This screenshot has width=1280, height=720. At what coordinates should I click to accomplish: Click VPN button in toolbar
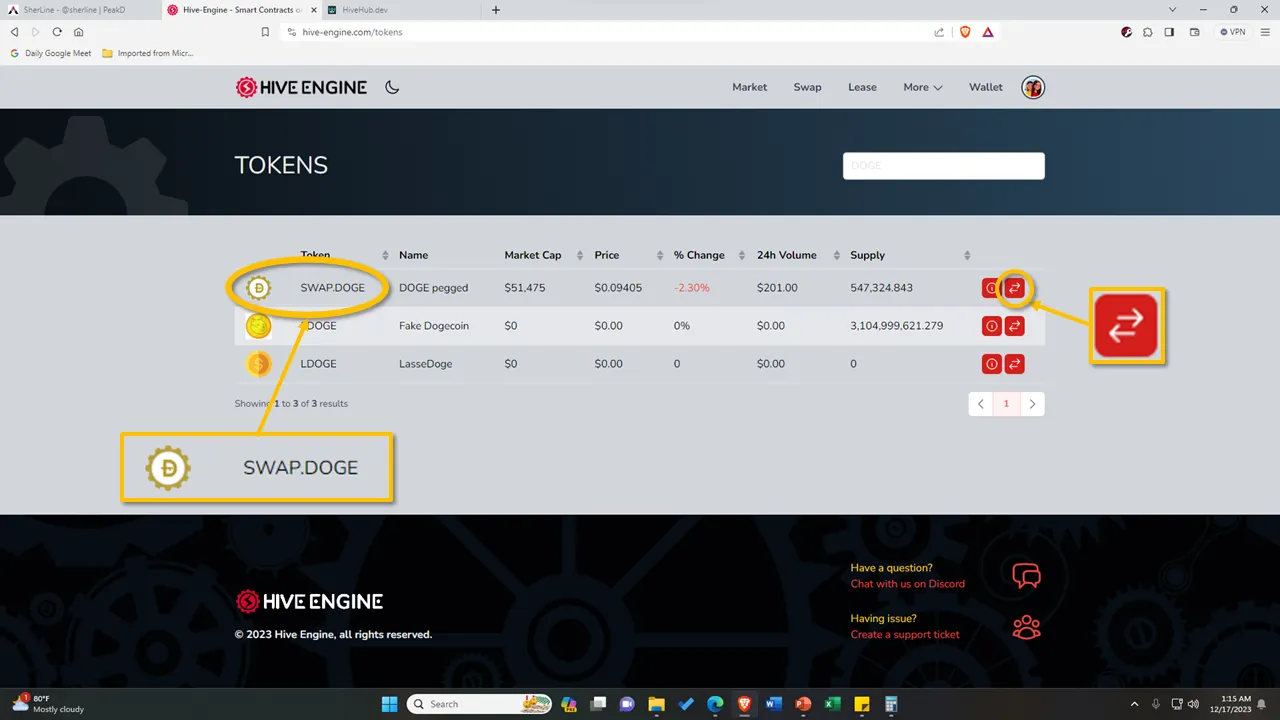[x=1233, y=32]
